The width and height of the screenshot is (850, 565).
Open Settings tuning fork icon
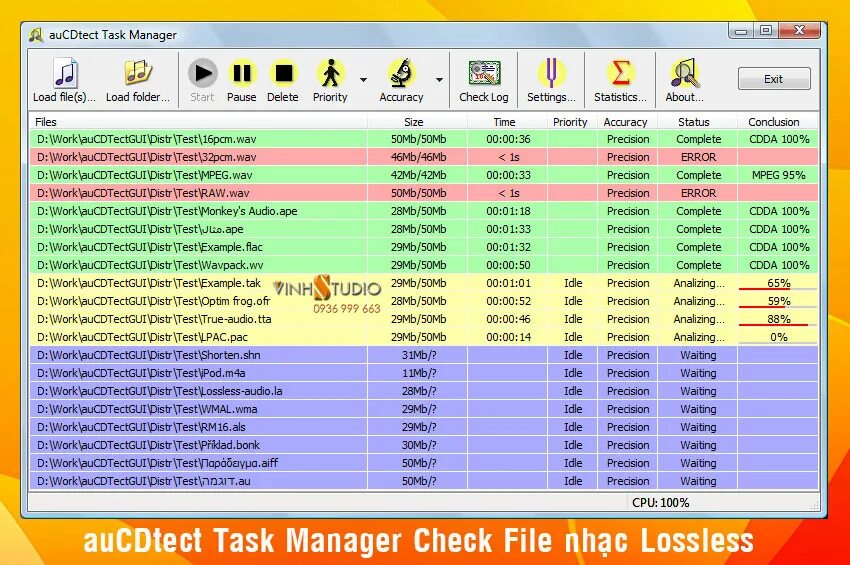click(x=551, y=73)
